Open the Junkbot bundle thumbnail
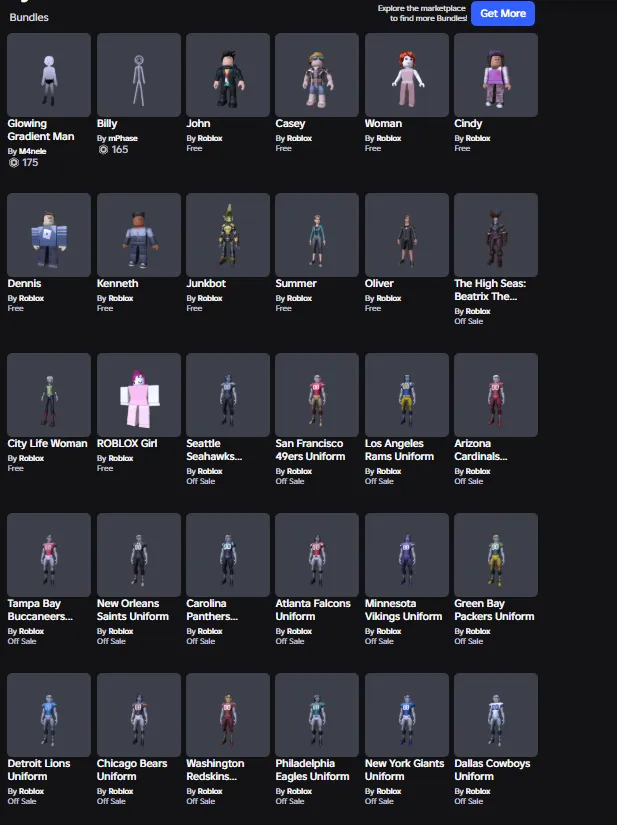 pos(228,235)
